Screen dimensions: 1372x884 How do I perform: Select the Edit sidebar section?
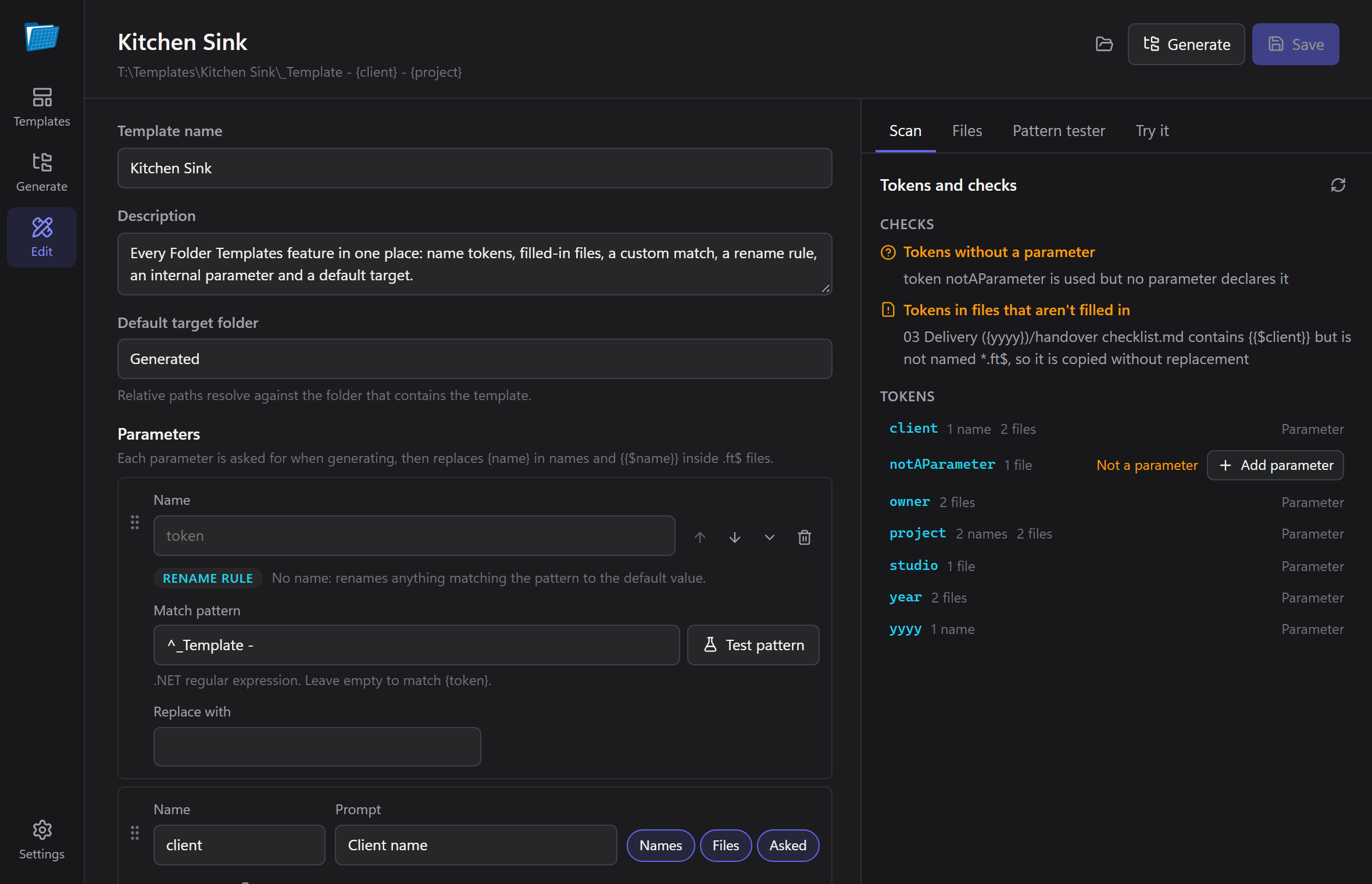[x=42, y=237]
